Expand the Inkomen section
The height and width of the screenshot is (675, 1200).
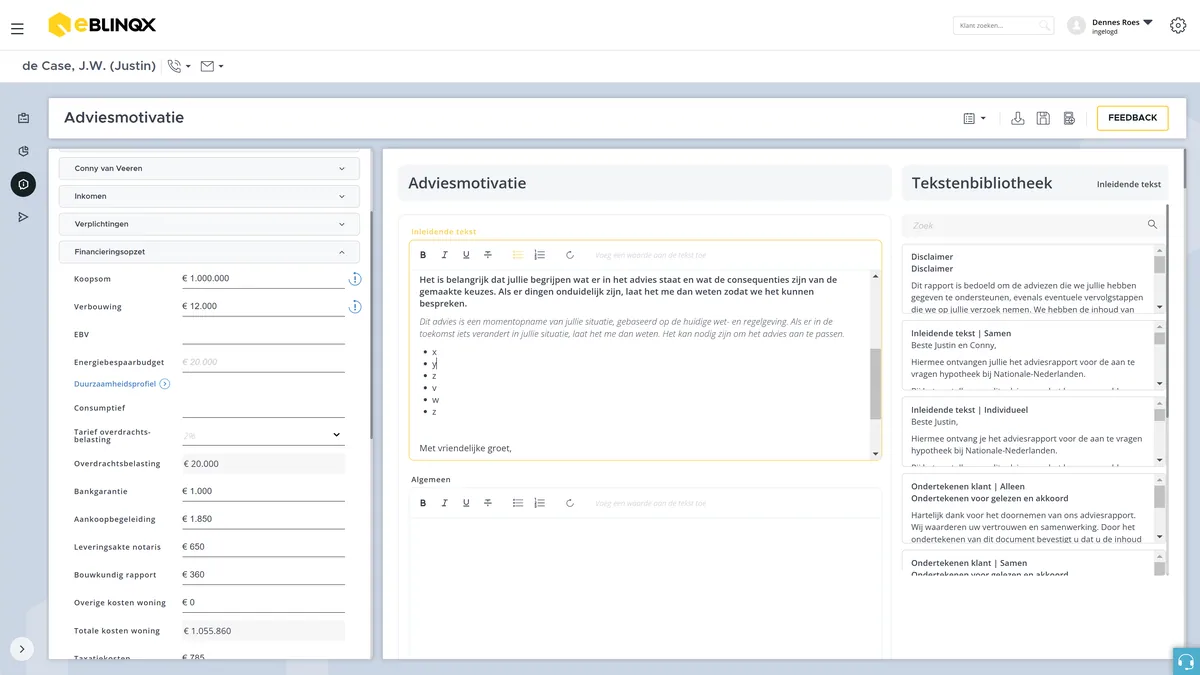pyautogui.click(x=209, y=196)
